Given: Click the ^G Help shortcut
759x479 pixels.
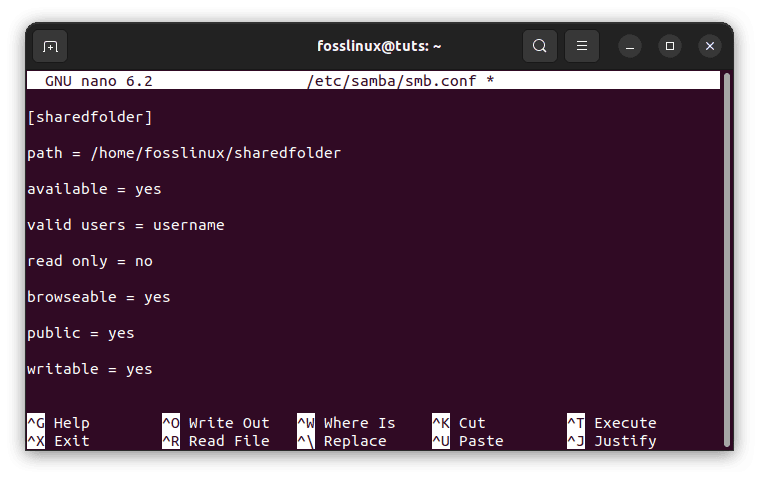Looking at the screenshot, I should coord(58,423).
